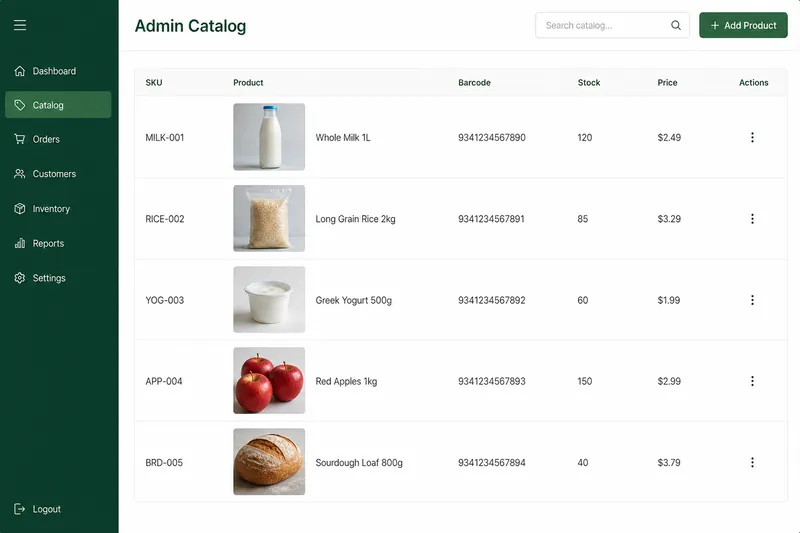This screenshot has height=533, width=800.
Task: Click product name Red Apples 1kg
Action: [346, 381]
